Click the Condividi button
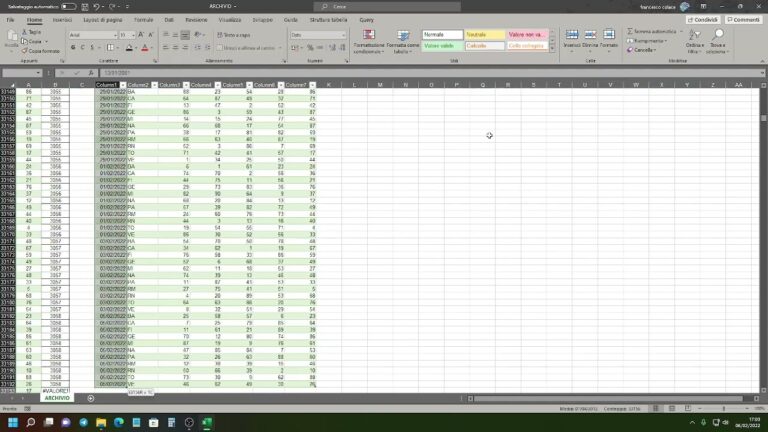 click(703, 20)
